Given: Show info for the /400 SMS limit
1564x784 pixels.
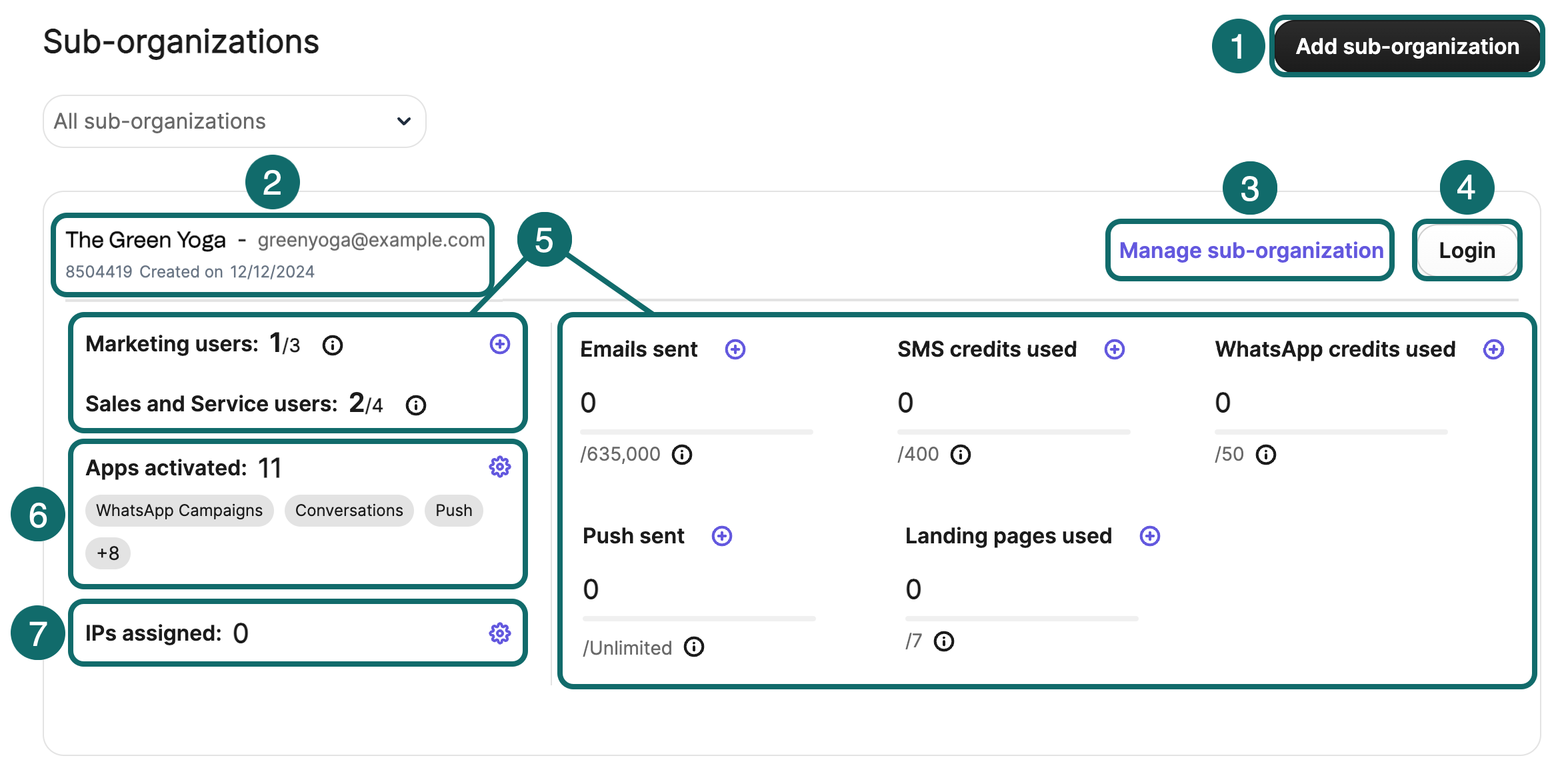Looking at the screenshot, I should (x=961, y=455).
